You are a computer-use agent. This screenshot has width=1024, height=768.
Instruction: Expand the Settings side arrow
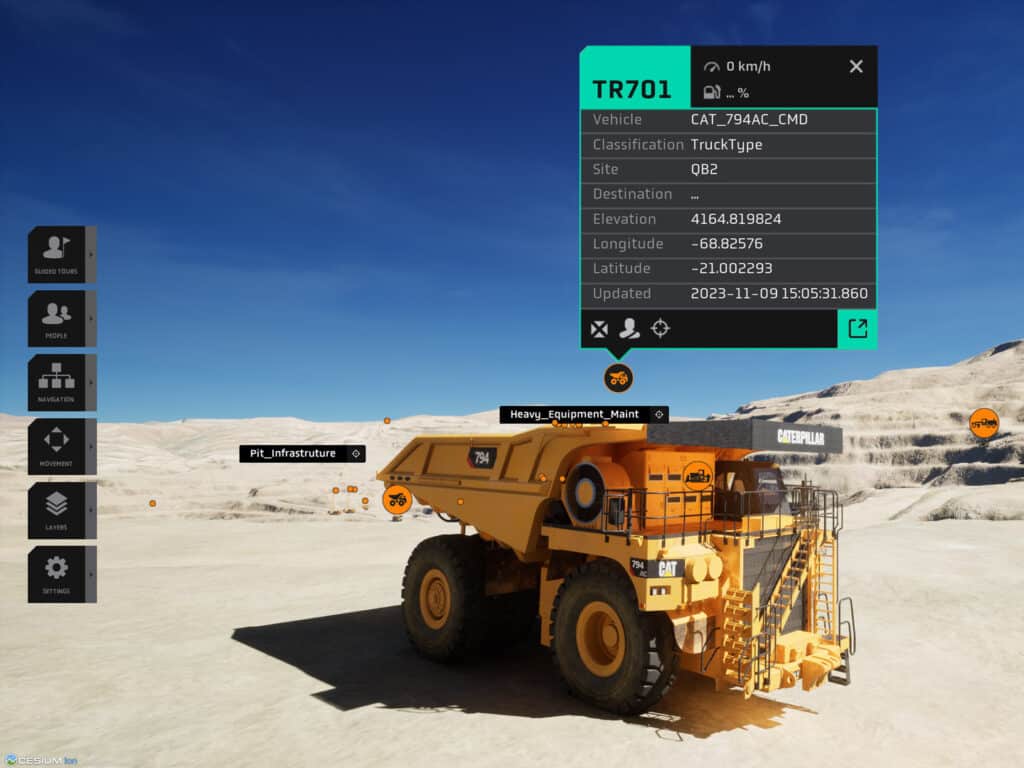91,574
